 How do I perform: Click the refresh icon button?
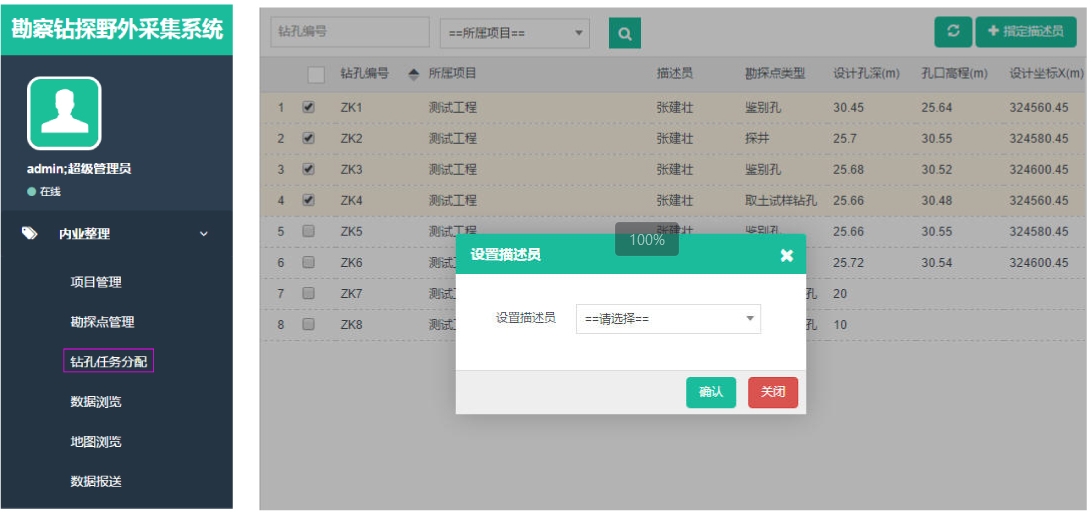point(953,31)
